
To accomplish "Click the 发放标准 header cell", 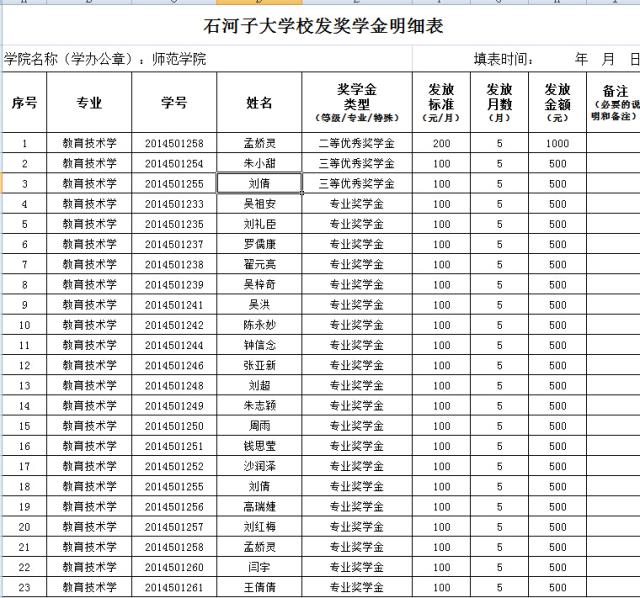I will [x=441, y=102].
